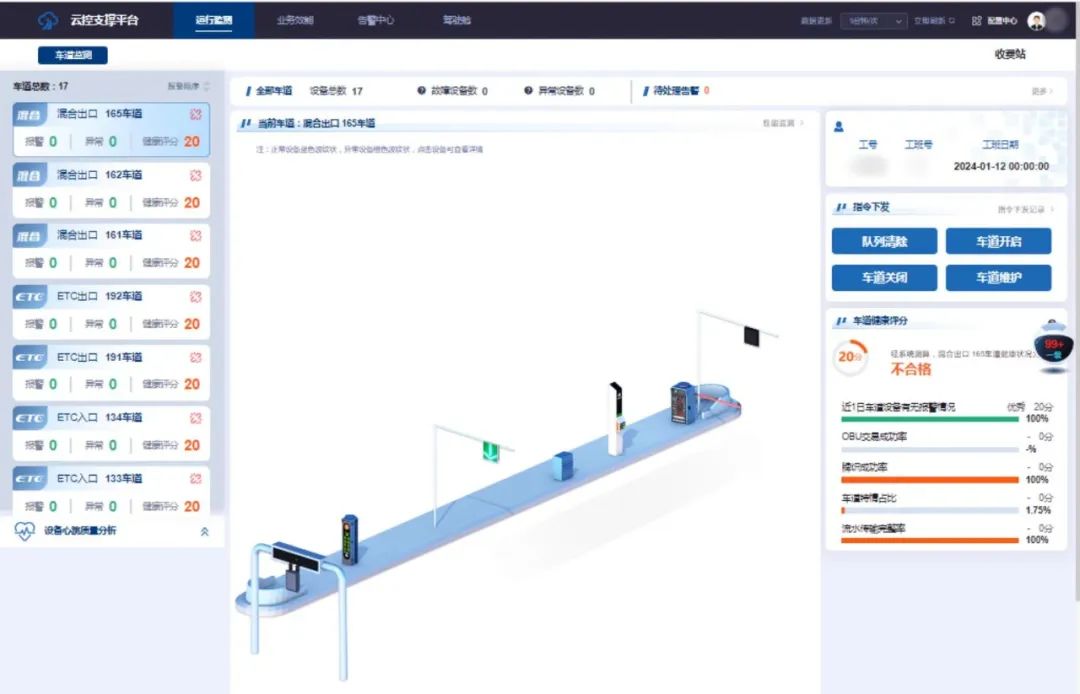Screen dimensions: 1080x694
Task: Expand 更多 in the summary bar
Action: (x=1042, y=91)
